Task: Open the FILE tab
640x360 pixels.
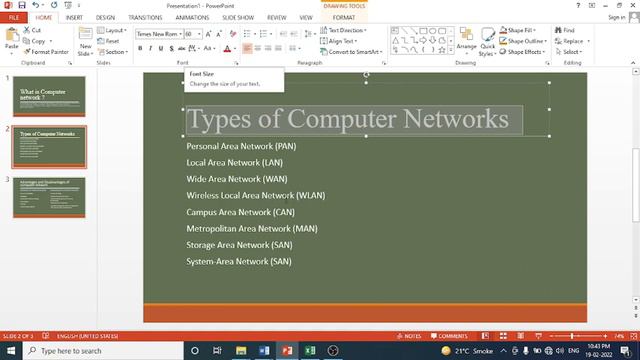Action: click(x=13, y=18)
